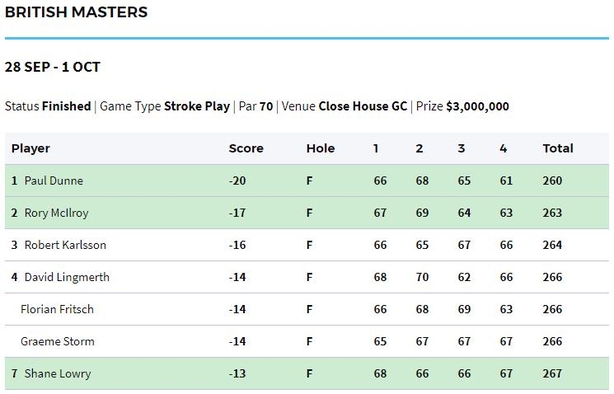Click the $3,000,000 prize amount
The height and width of the screenshot is (394, 614).
(x=477, y=106)
